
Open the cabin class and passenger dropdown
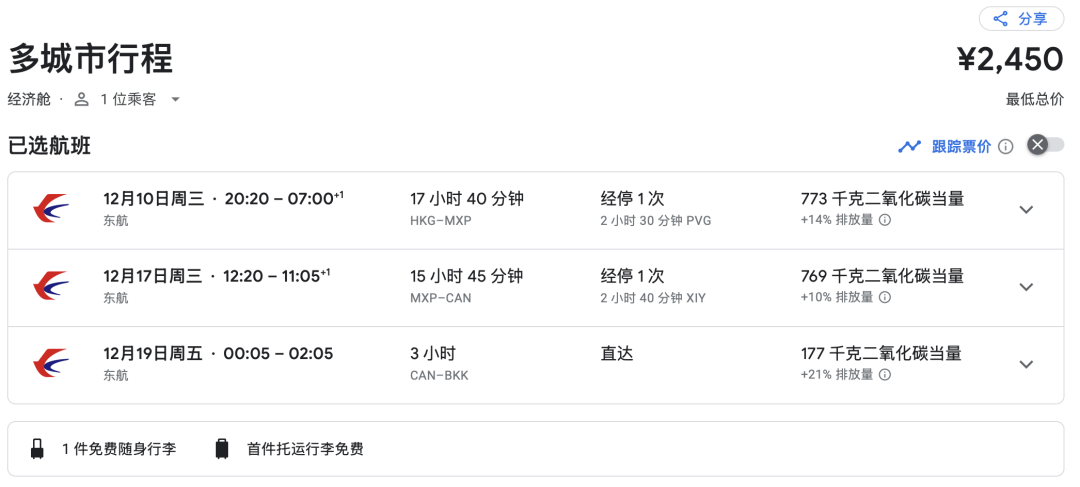(175, 99)
